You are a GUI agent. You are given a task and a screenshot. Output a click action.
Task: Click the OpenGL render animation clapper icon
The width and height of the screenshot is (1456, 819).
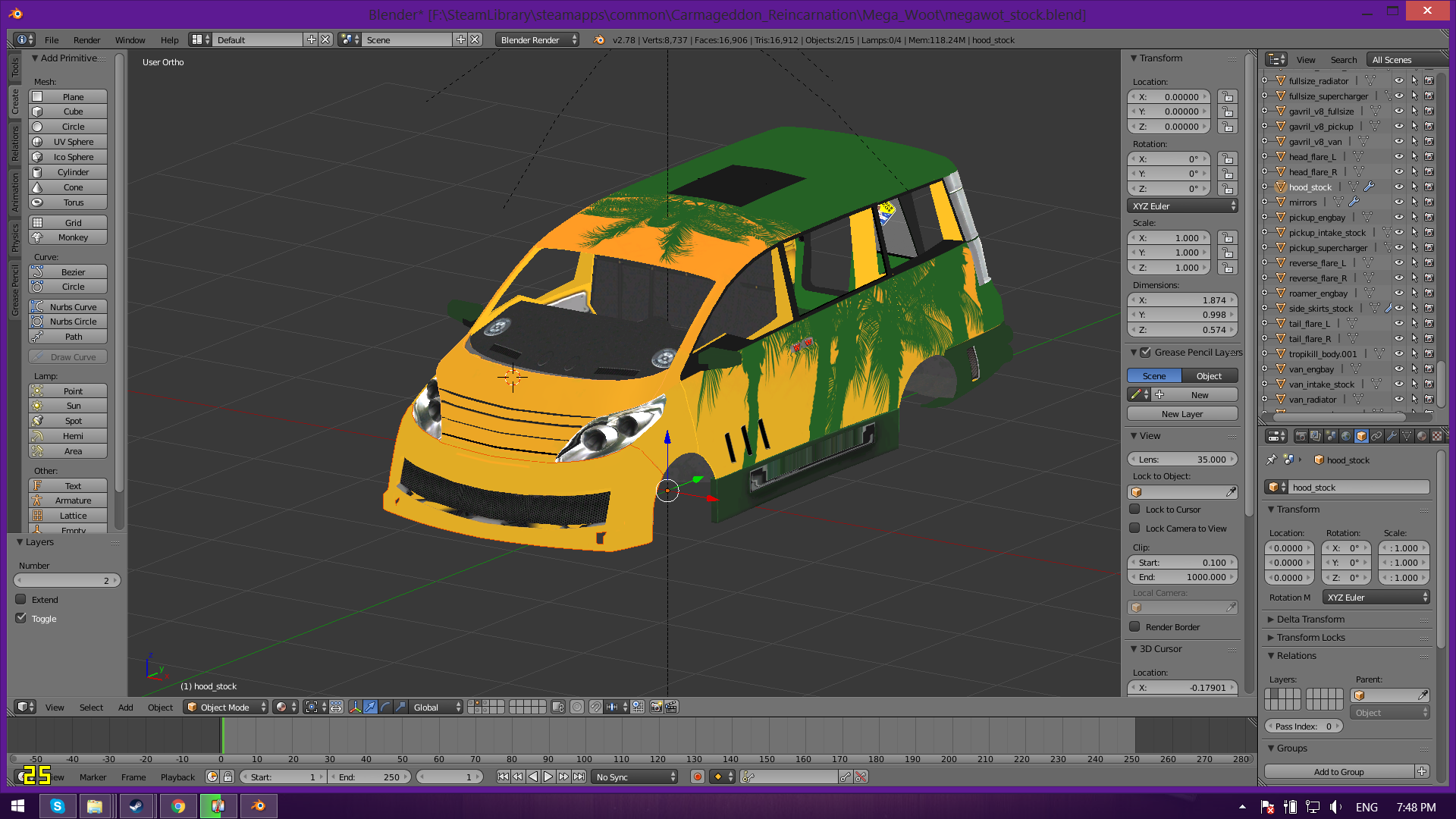(671, 707)
